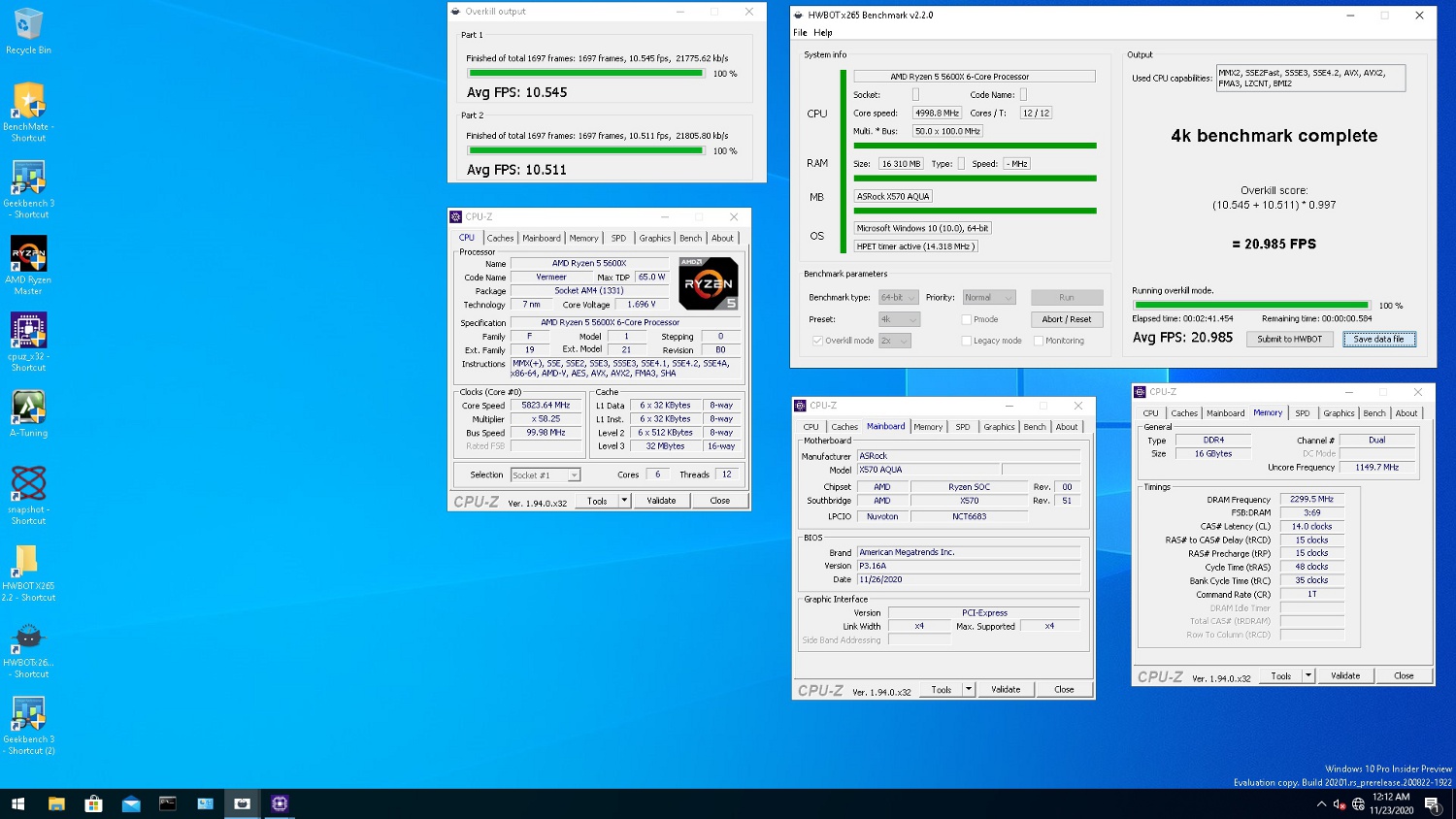This screenshot has height=819, width=1456.
Task: Open CPU-Z purple taskbar icon
Action: tap(280, 803)
